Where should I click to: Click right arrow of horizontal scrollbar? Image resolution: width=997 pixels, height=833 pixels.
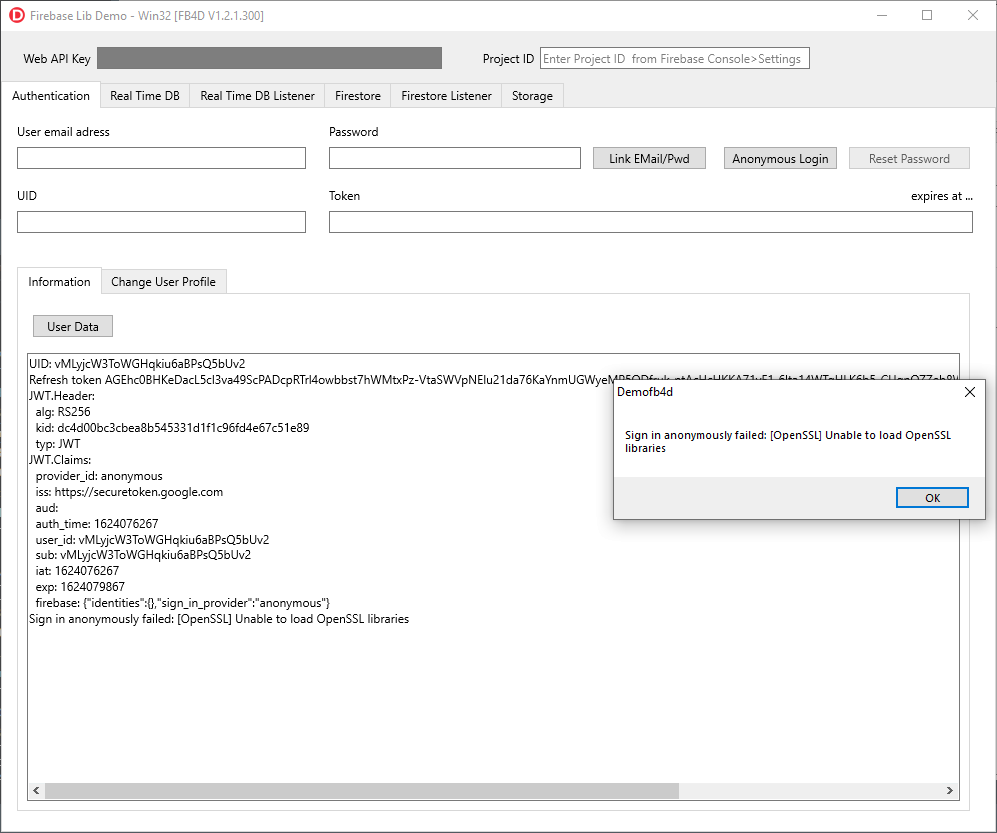coord(950,790)
